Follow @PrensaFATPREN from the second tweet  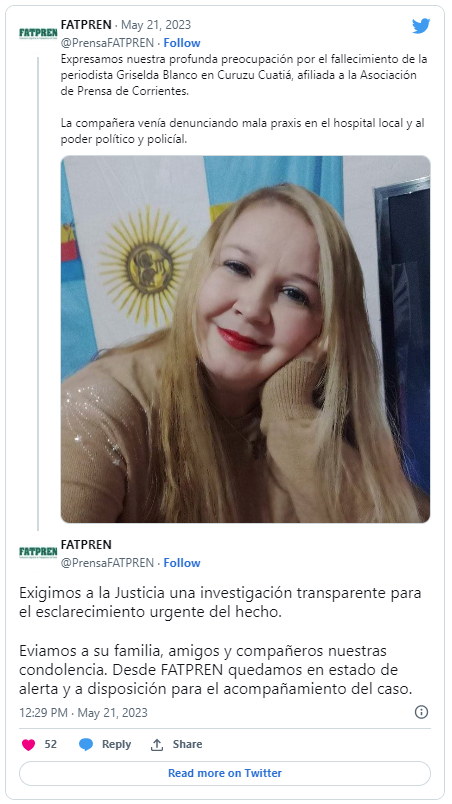click(x=182, y=563)
